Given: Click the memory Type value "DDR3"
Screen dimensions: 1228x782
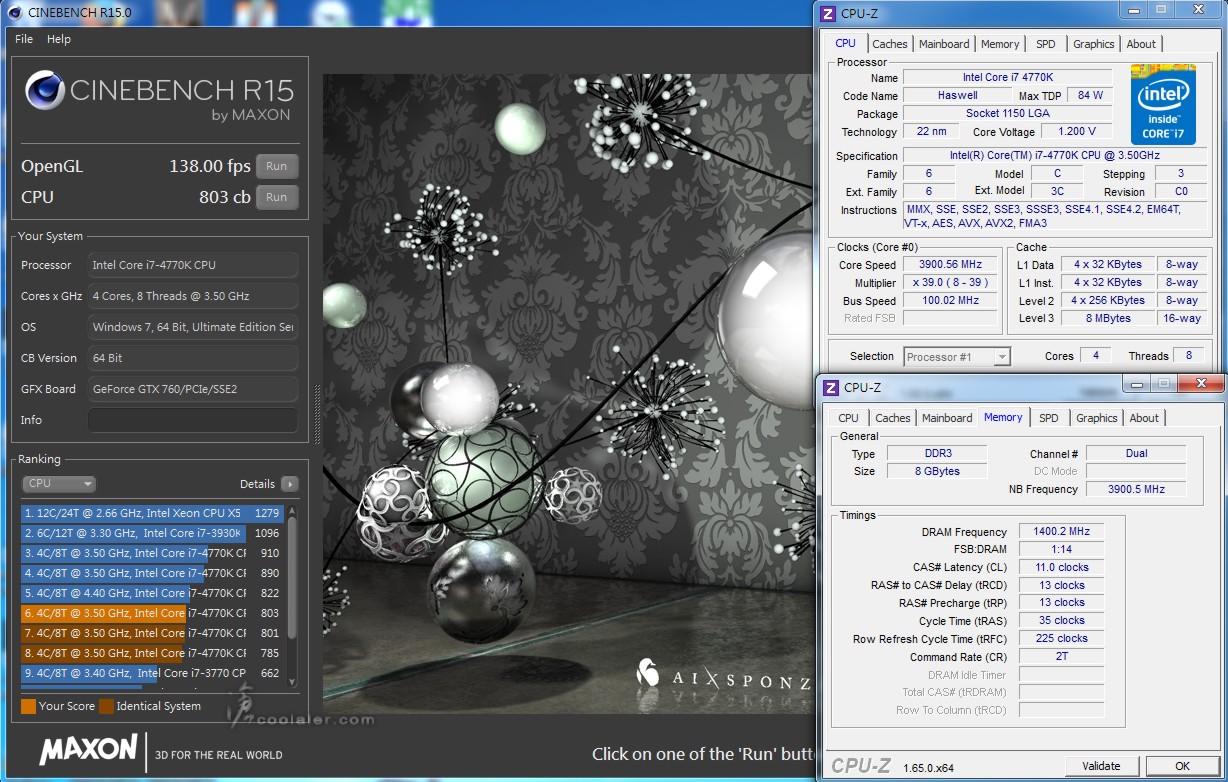Looking at the screenshot, I should click(x=937, y=453).
